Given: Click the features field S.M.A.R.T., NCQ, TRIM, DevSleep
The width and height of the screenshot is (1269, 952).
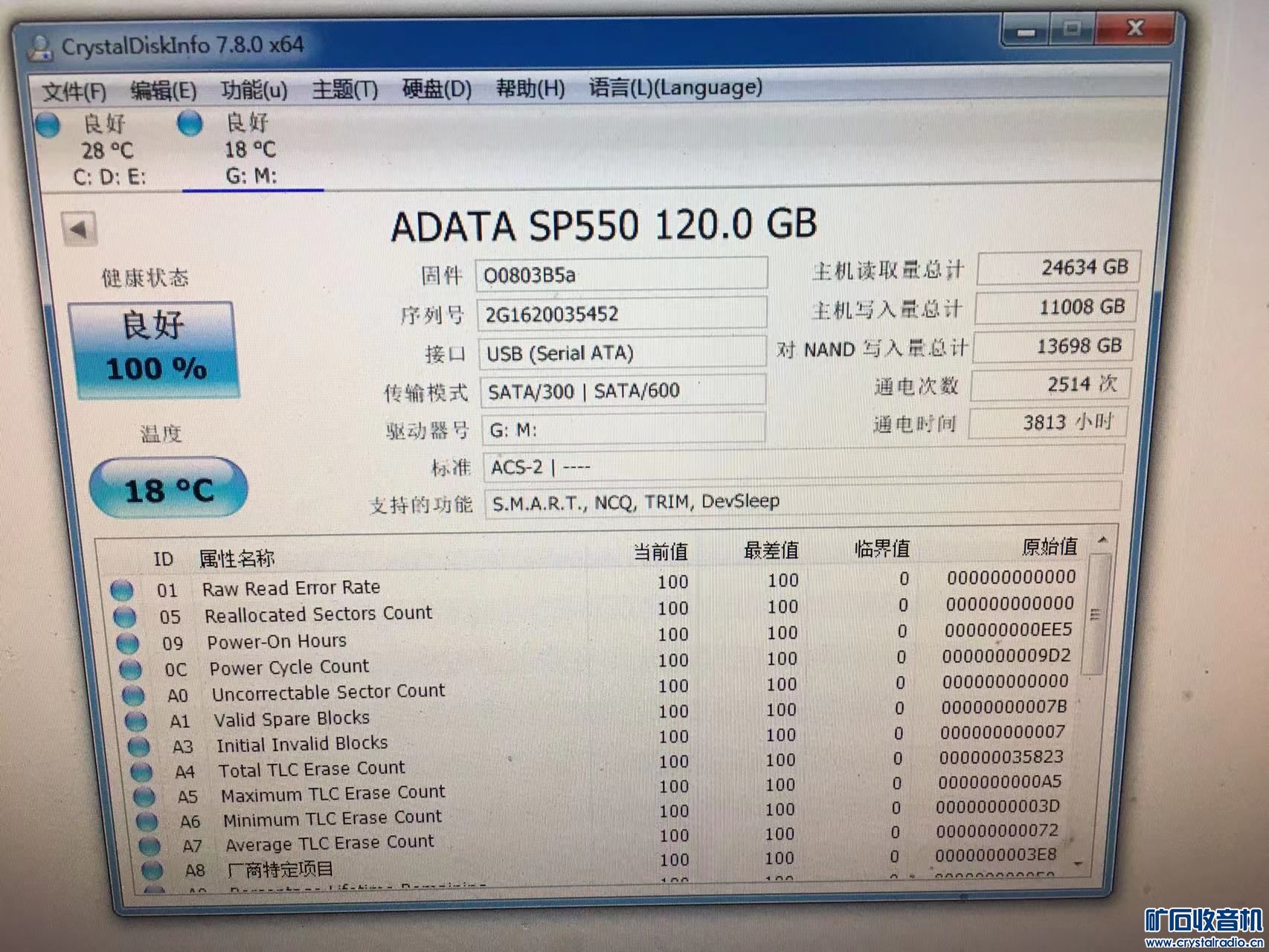Looking at the screenshot, I should point(803,501).
